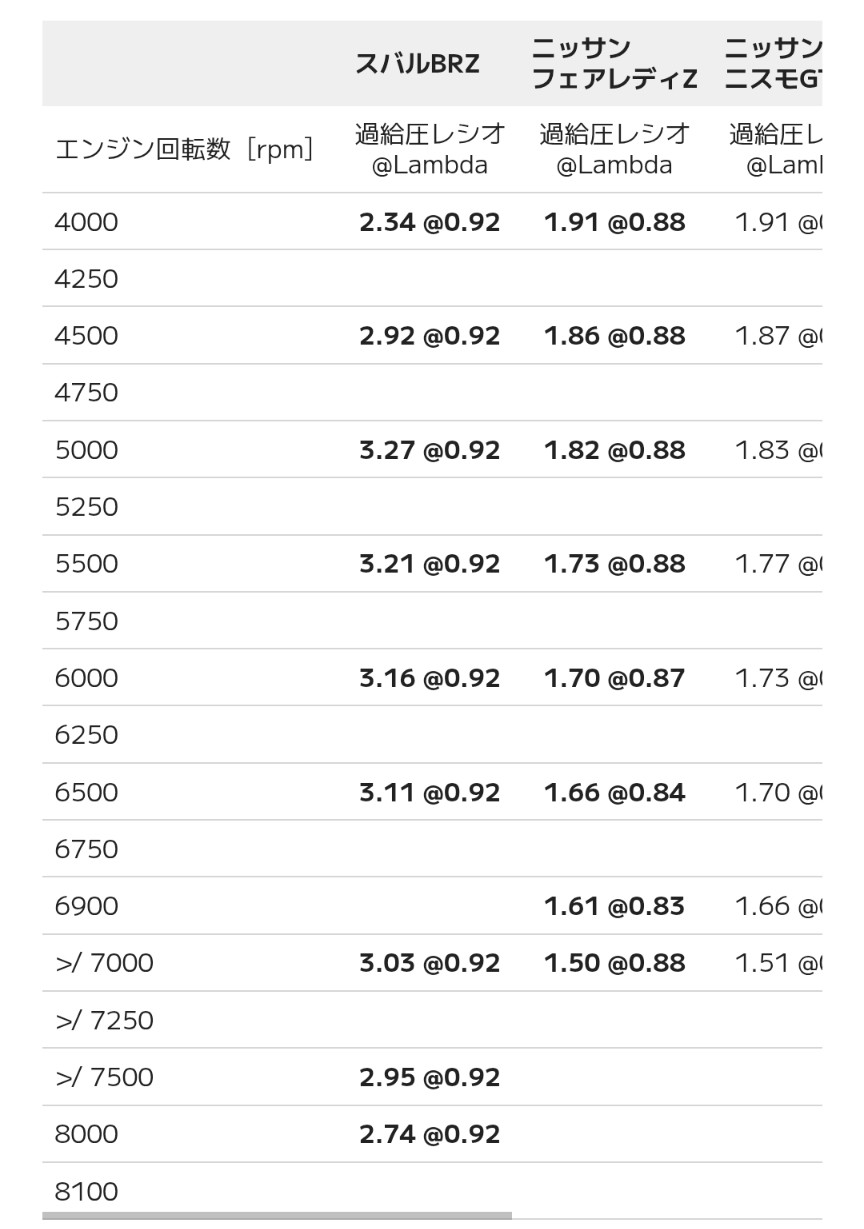Select the 3.21 @0.92 cell at 5500 rpm

[429, 564]
